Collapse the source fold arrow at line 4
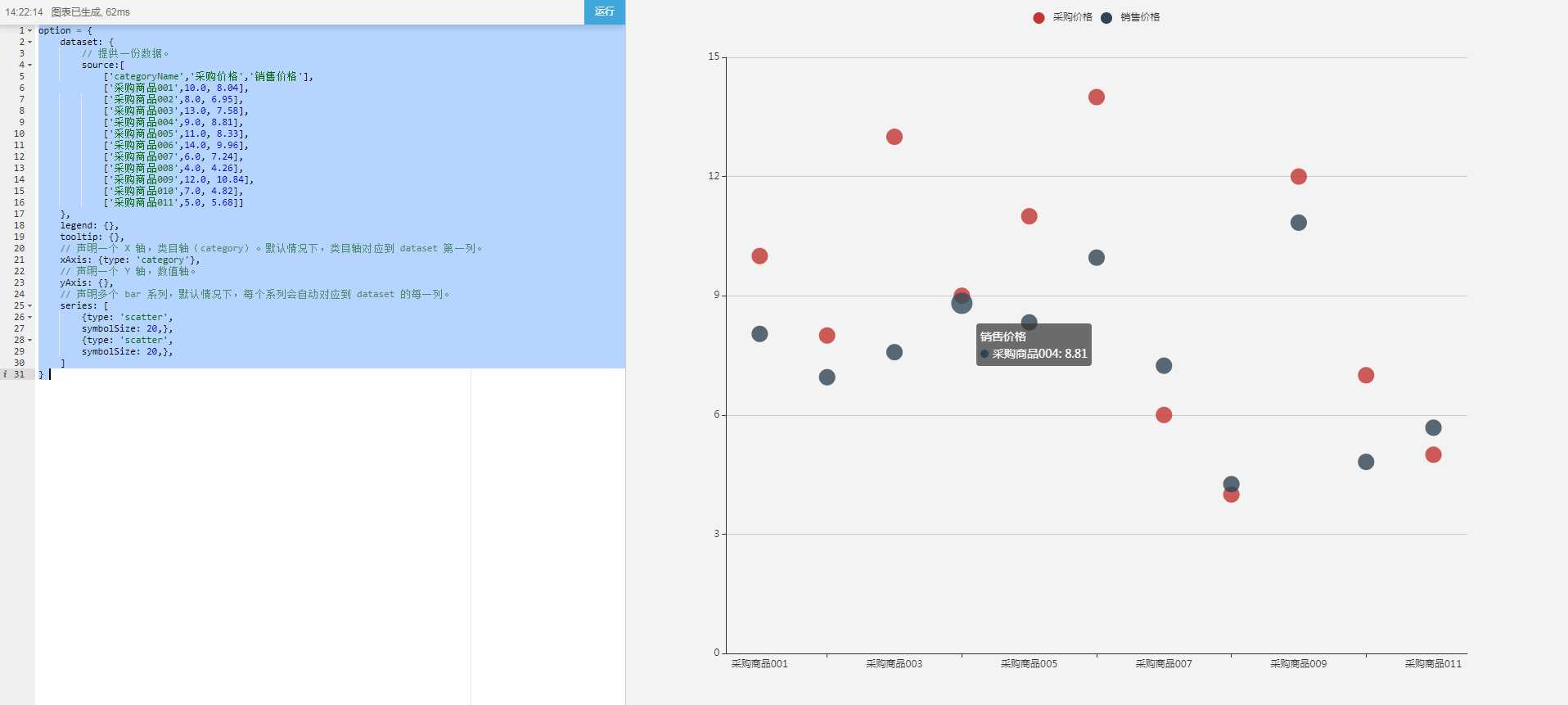This screenshot has height=705, width=1568. [30, 65]
